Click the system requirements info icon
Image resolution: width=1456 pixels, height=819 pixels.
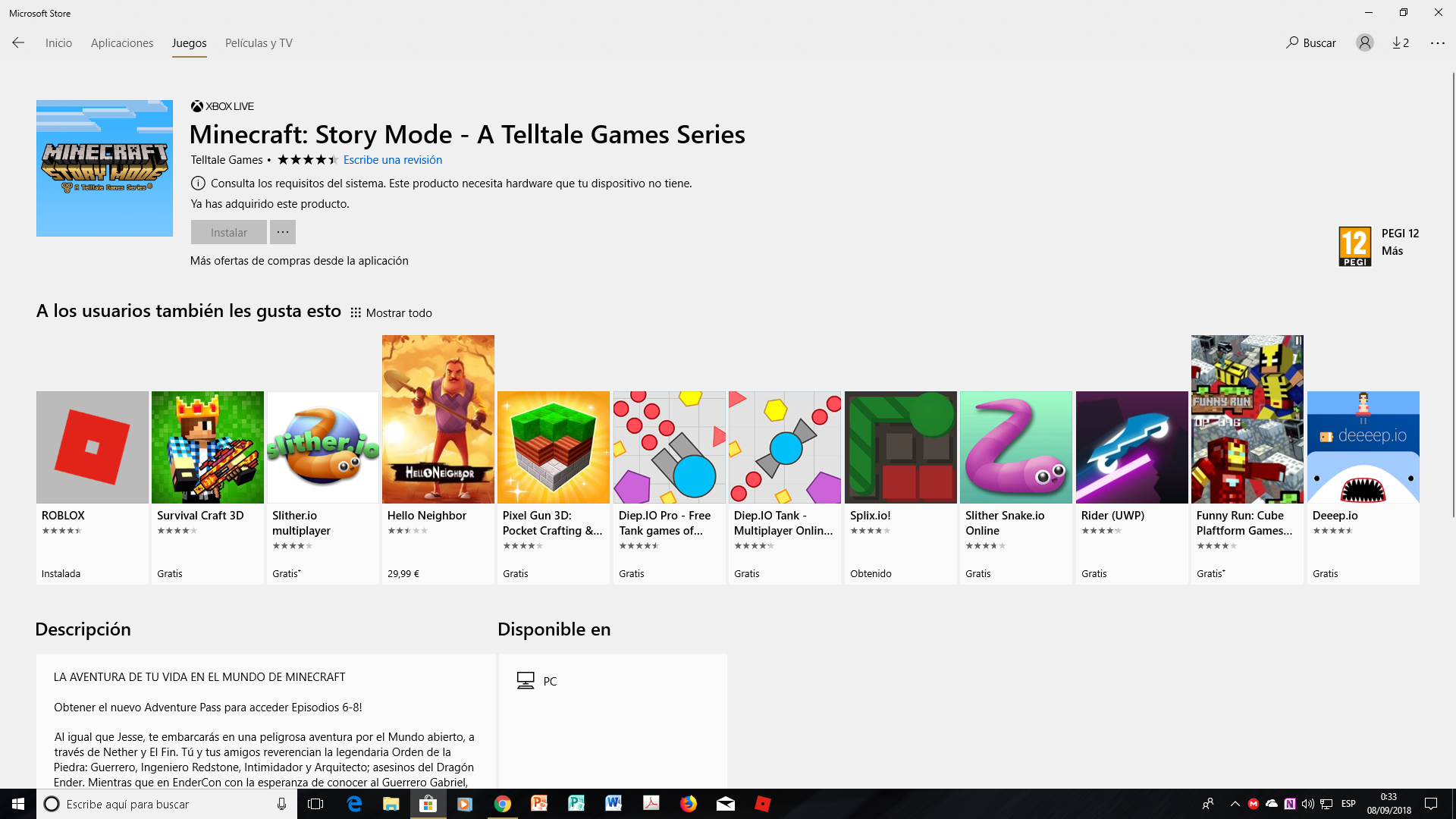coord(198,184)
